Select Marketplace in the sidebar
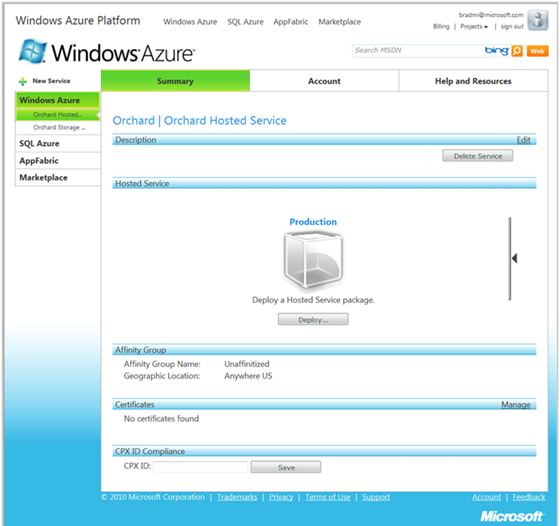560x526 pixels. pos(58,177)
